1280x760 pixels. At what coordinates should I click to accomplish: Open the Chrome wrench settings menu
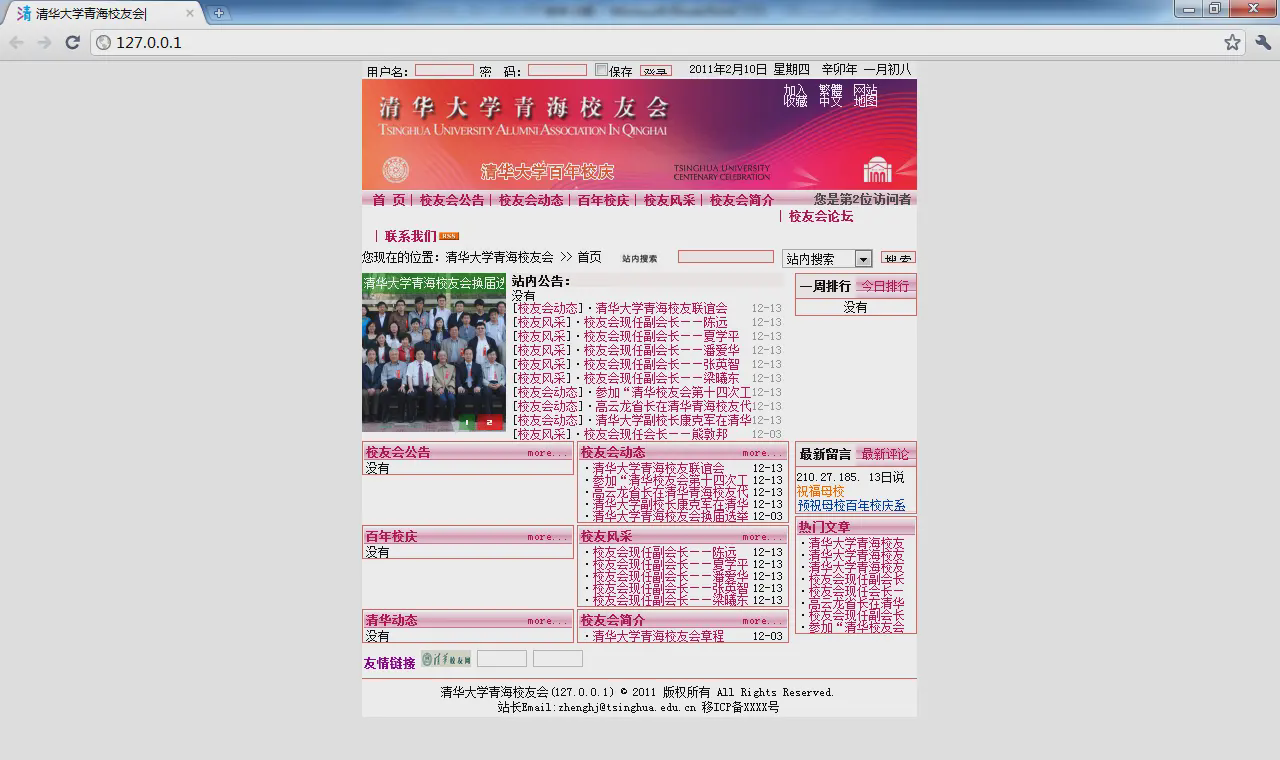click(x=1262, y=42)
